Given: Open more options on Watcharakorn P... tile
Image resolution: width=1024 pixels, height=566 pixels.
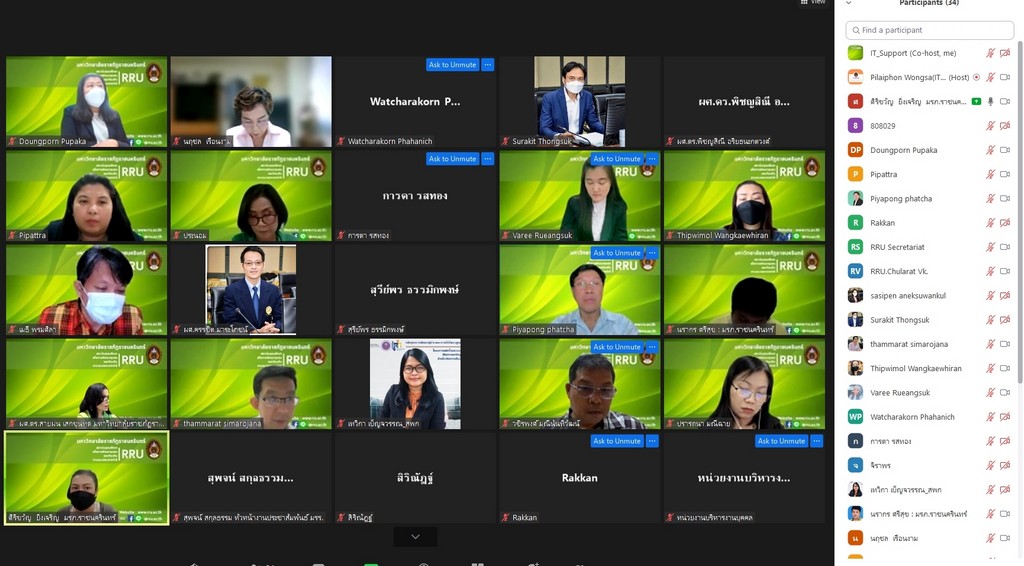Looking at the screenshot, I should [488, 65].
